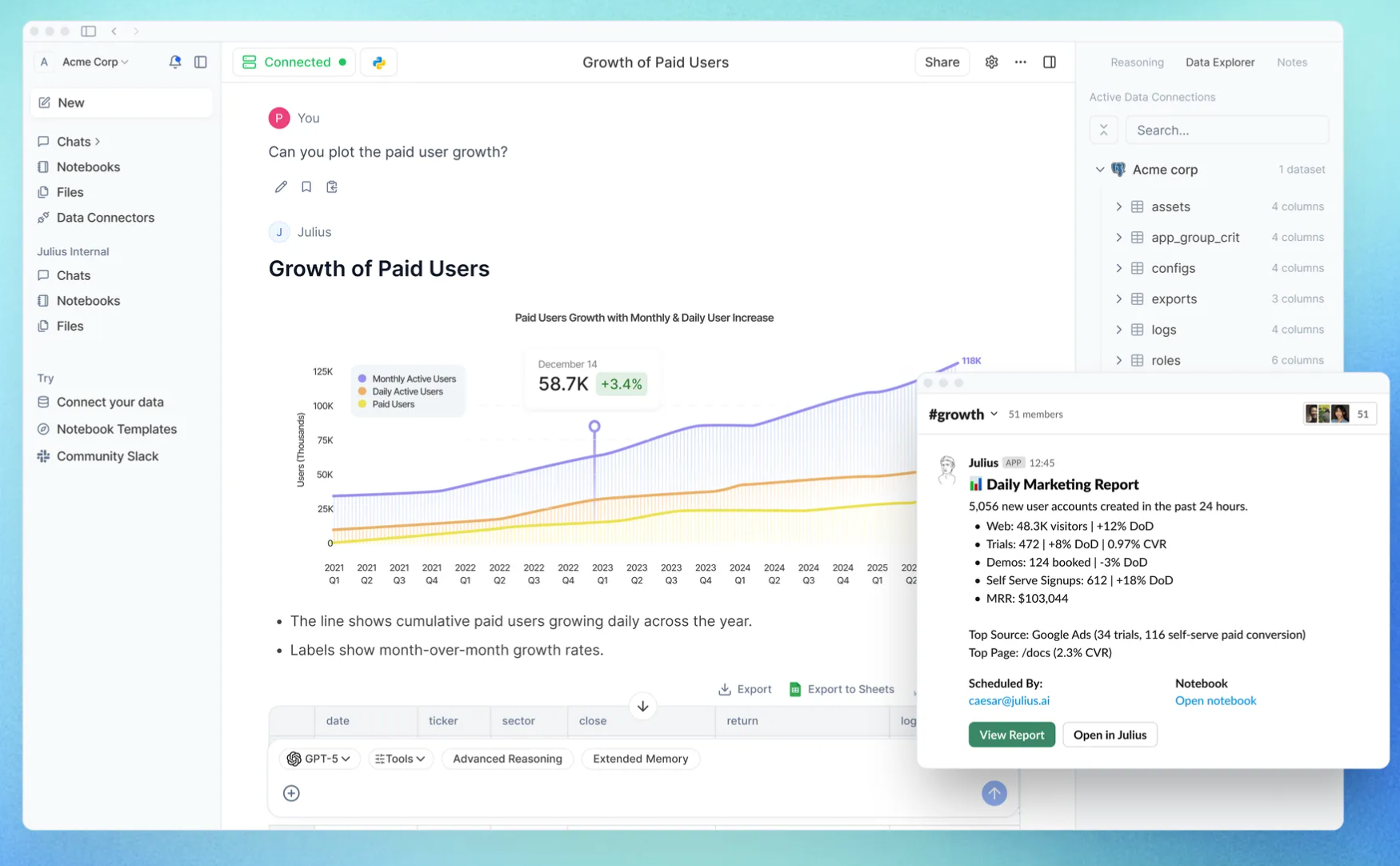Click the Monthly Active Users legend swatch

[362, 379]
